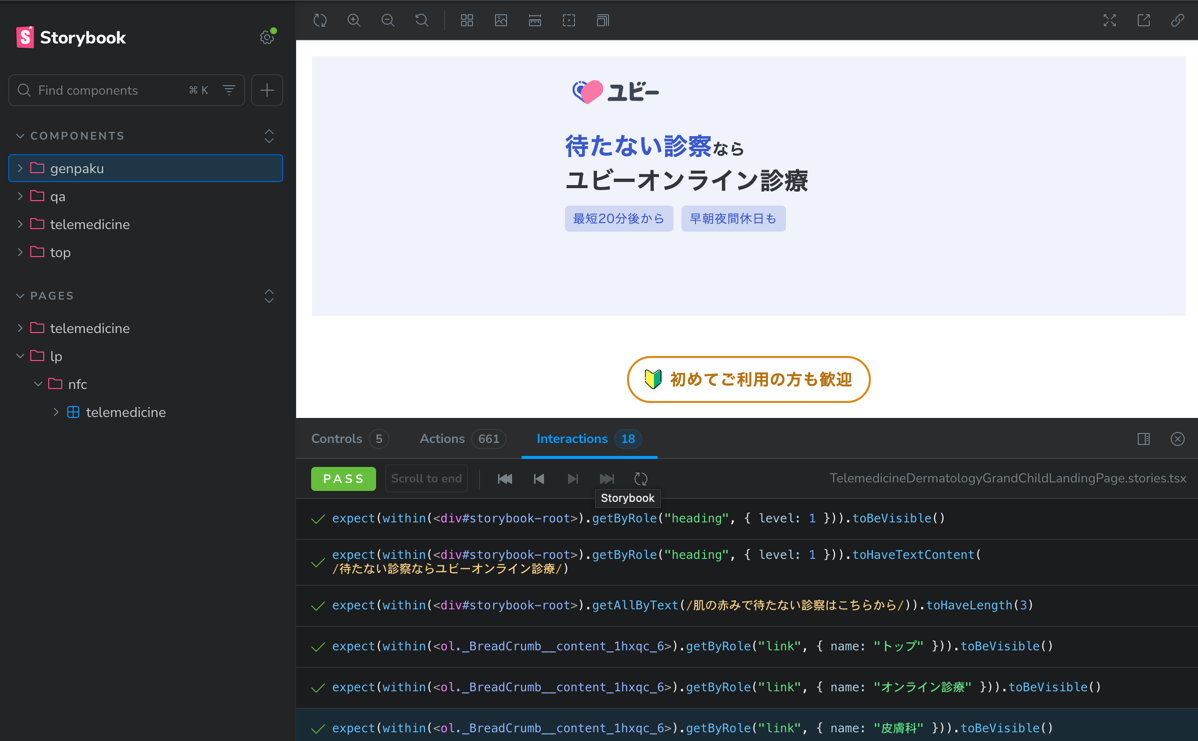Remount the component with reload icon
This screenshot has height=741, width=1198.
coord(320,21)
